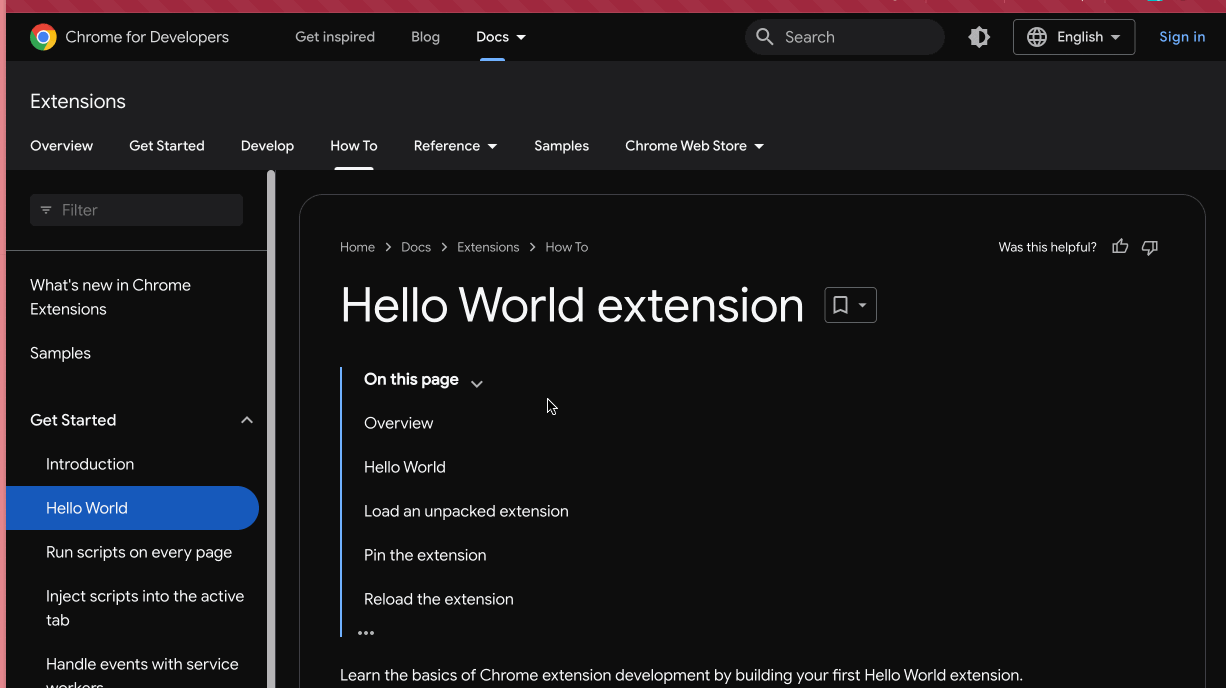Collapse the Get Started sidebar section
The image size is (1226, 688).
(x=247, y=420)
